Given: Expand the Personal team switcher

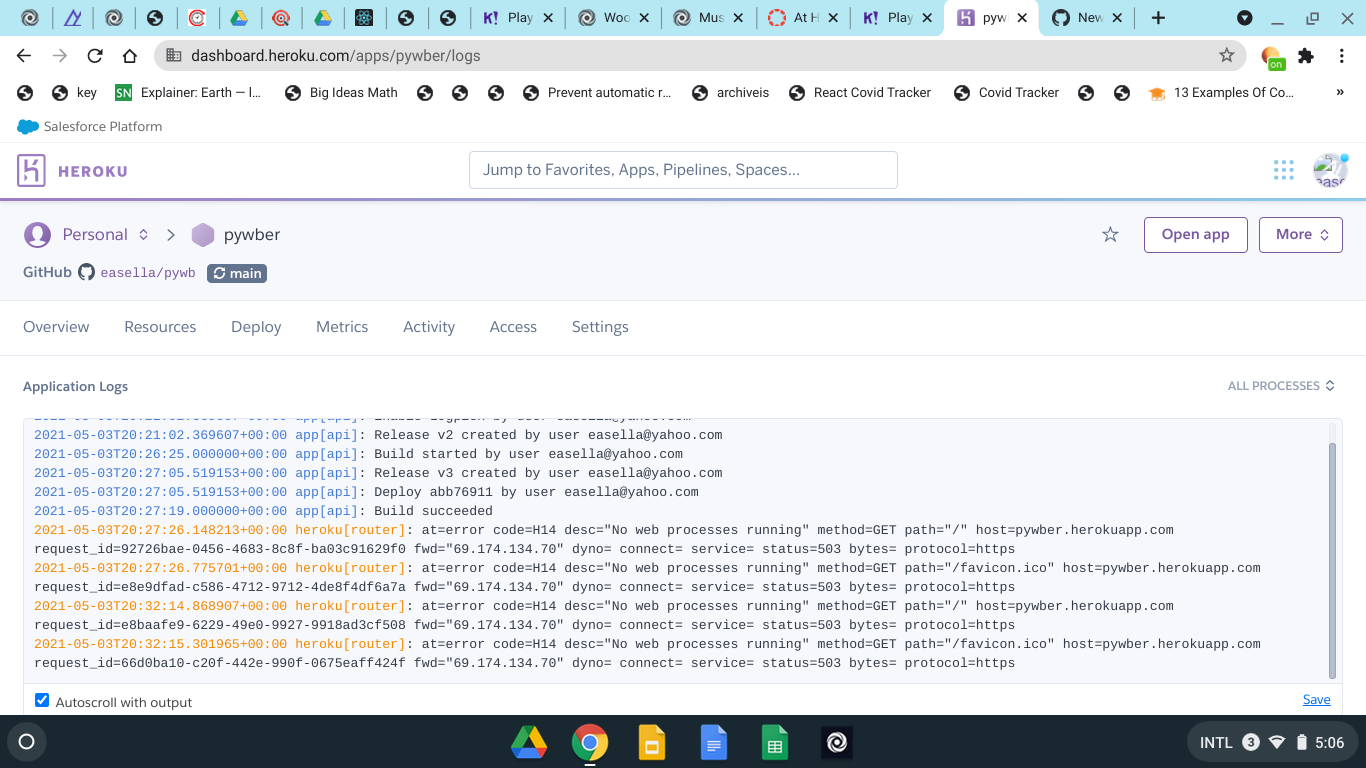Looking at the screenshot, I should pyautogui.click(x=144, y=235).
